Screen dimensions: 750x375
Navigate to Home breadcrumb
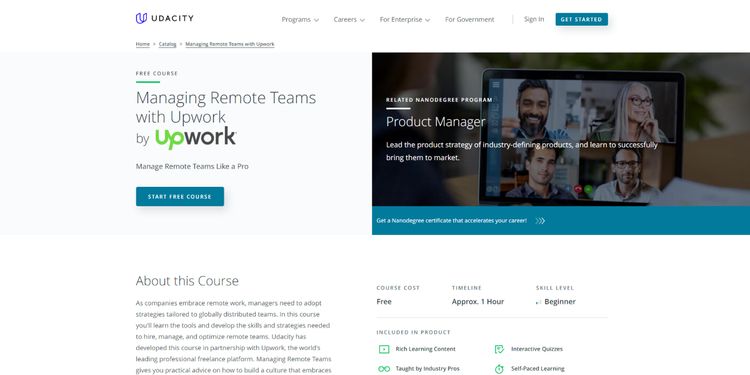coord(143,44)
